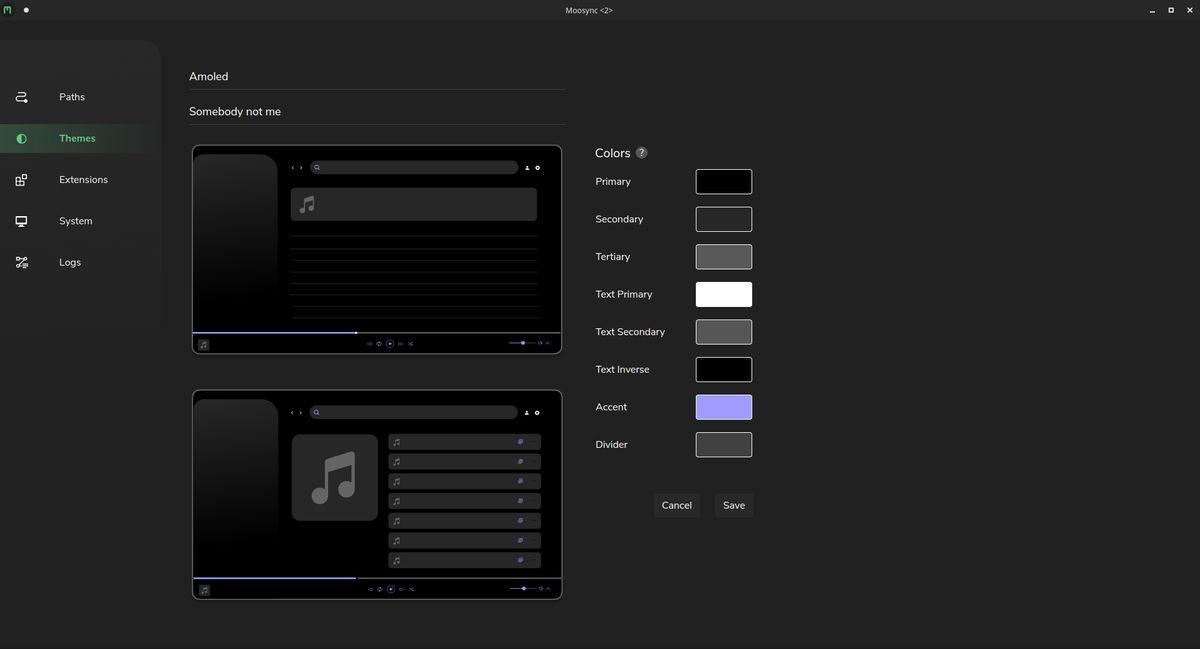
Task: Pick the Text Primary color swatch
Action: 724,294
